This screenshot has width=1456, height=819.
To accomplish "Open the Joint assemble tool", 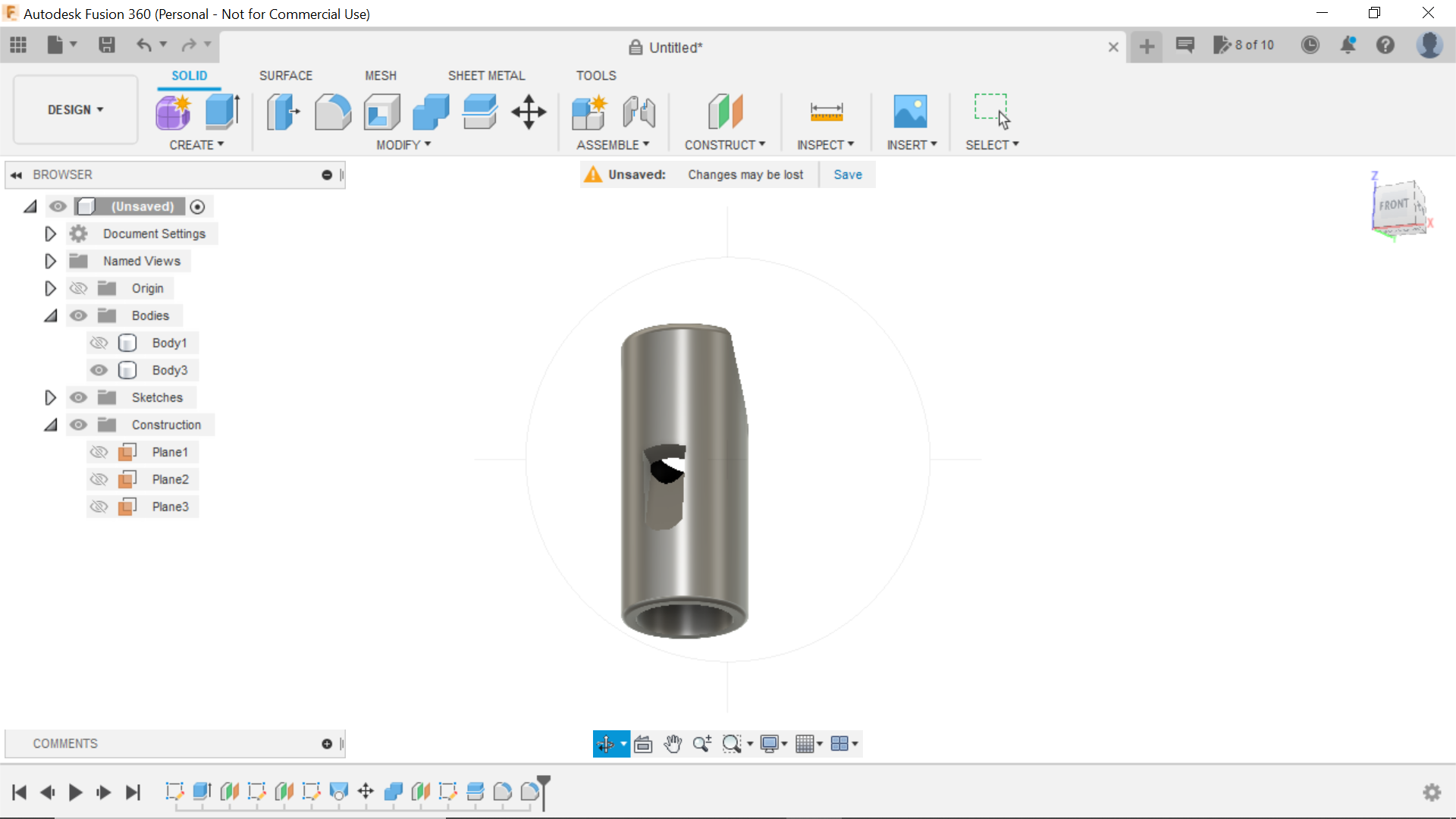I will [638, 111].
